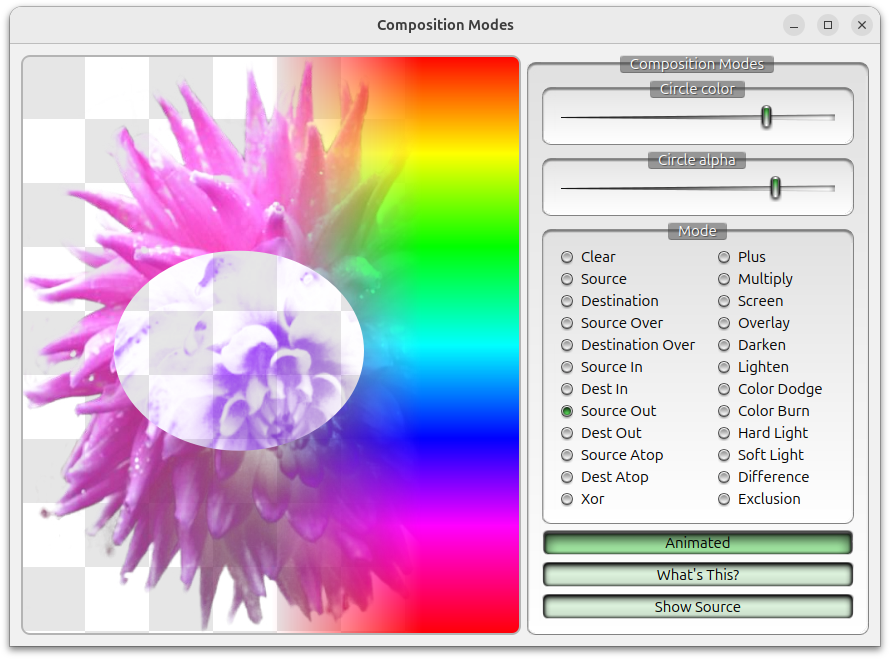Select the Clear composition mode
The width and height of the screenshot is (890, 659).
click(567, 257)
